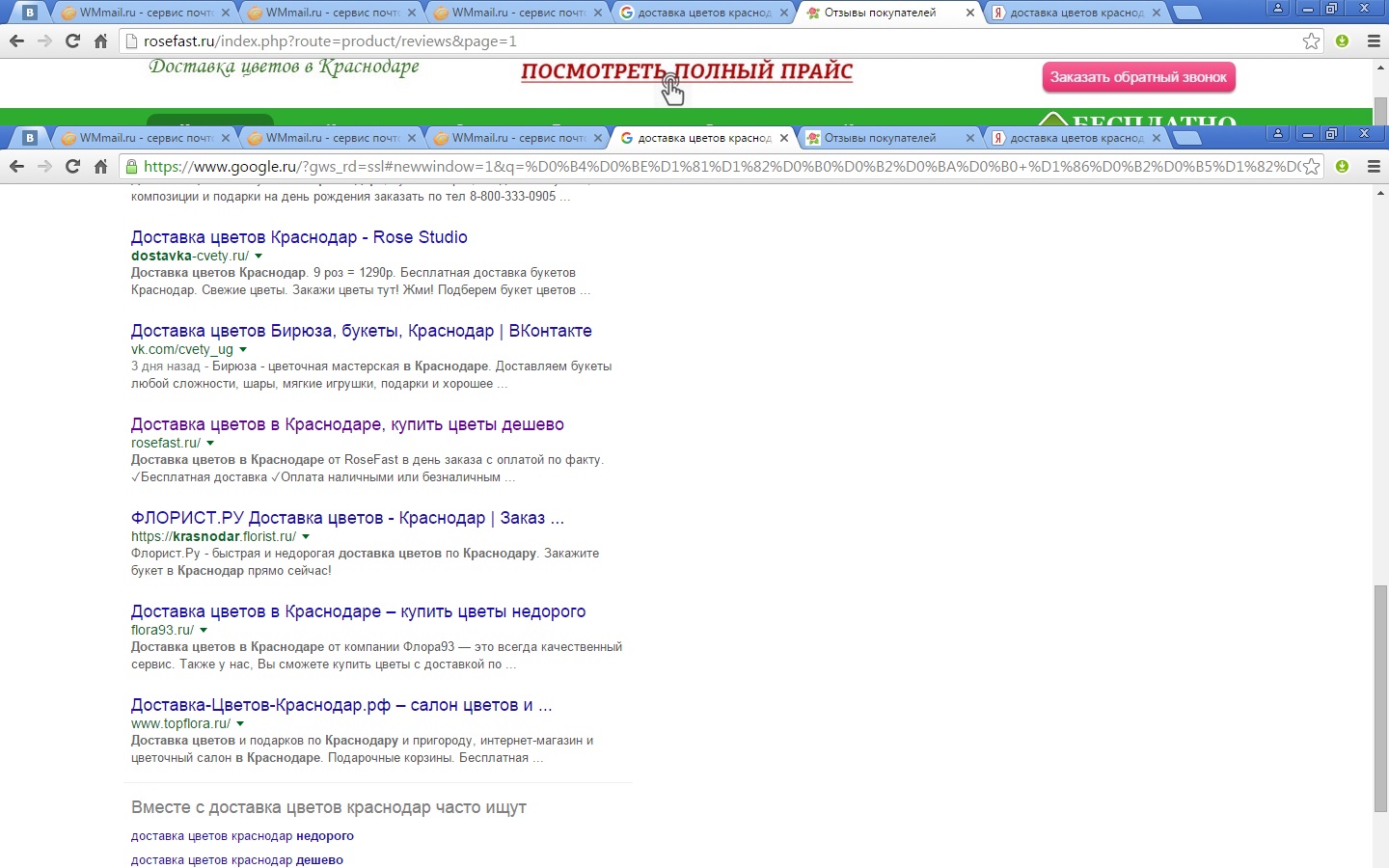Open a new tab in the rosefast.ru window
Viewport: 1389px width, 868px height.
tap(1187, 14)
